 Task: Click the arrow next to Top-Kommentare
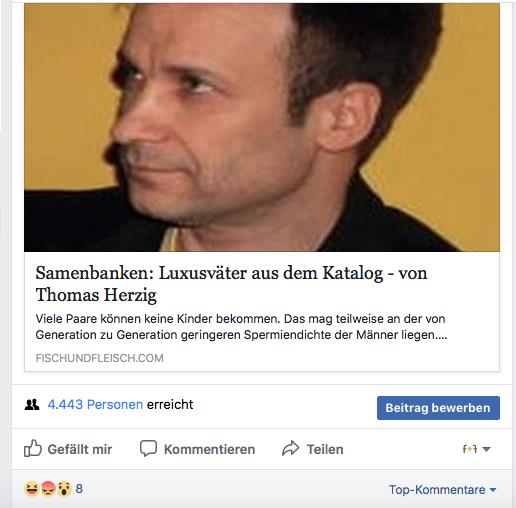(x=493, y=490)
